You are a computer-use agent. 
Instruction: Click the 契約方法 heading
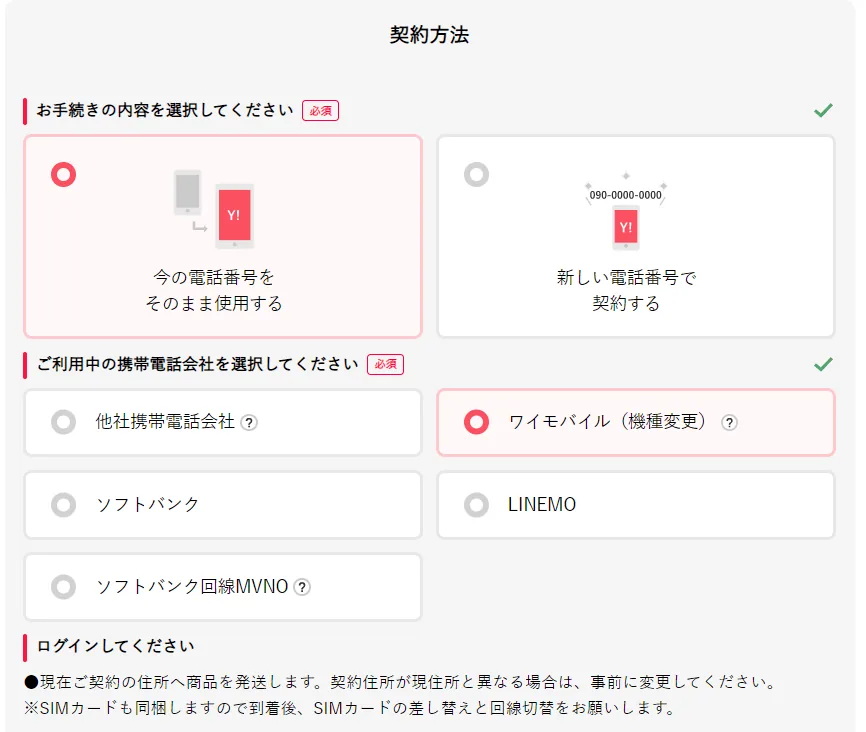(429, 35)
